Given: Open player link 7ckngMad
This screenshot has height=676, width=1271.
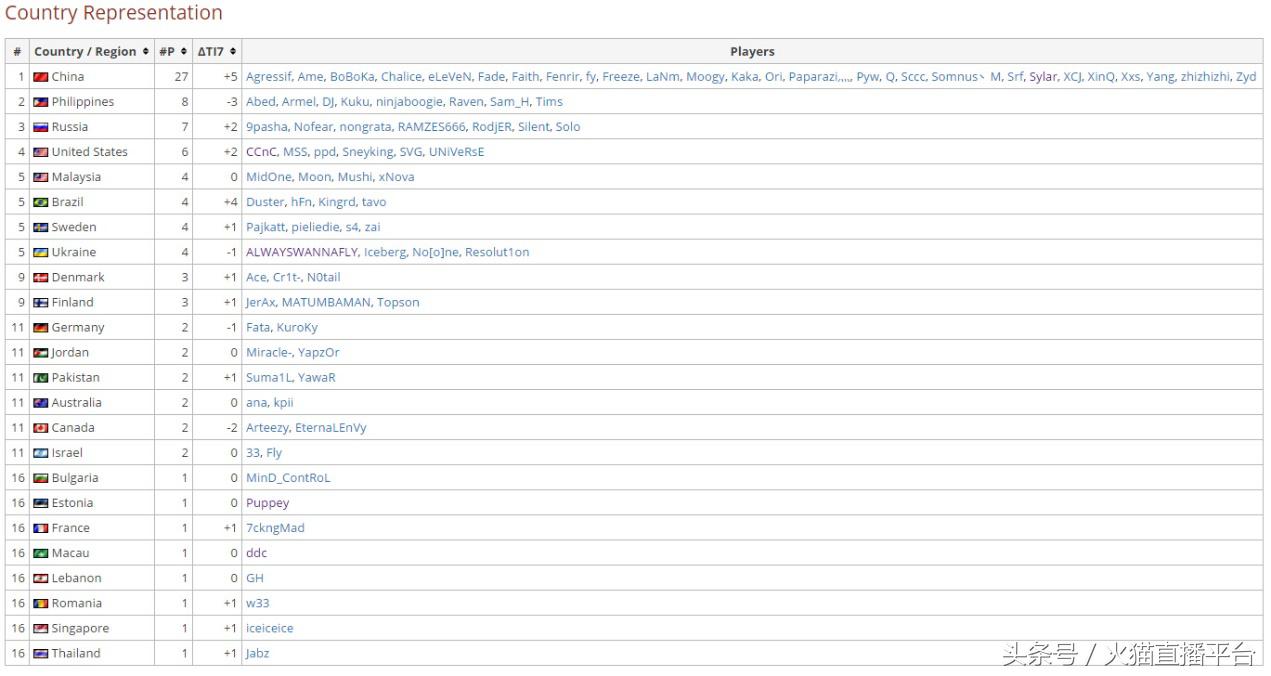Looking at the screenshot, I should [275, 528].
